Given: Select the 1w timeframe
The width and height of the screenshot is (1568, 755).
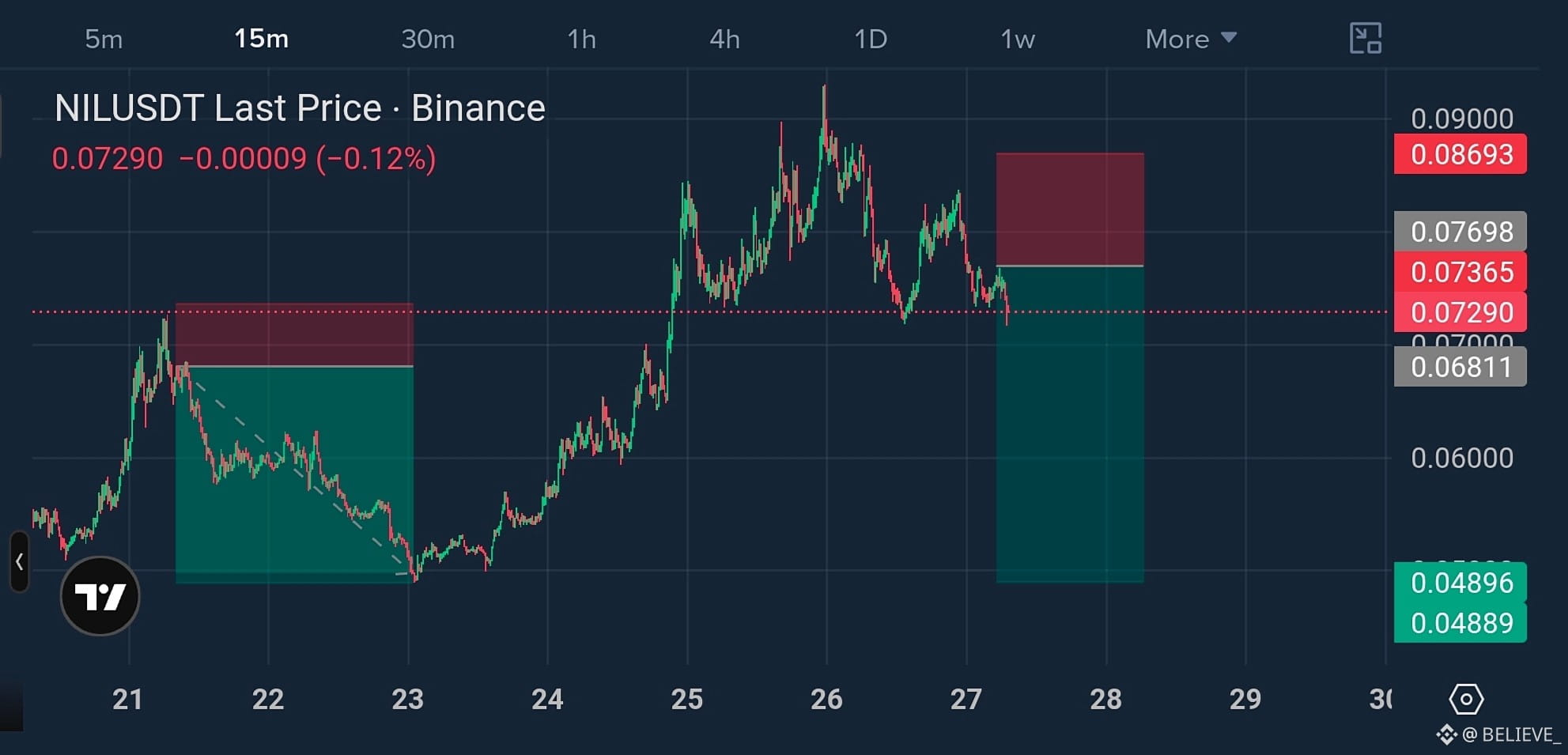Looking at the screenshot, I should pyautogui.click(x=1018, y=39).
